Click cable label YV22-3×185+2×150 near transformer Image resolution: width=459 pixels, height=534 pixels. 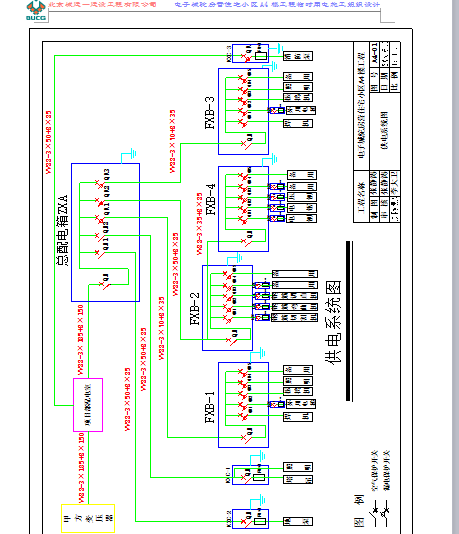point(81,468)
